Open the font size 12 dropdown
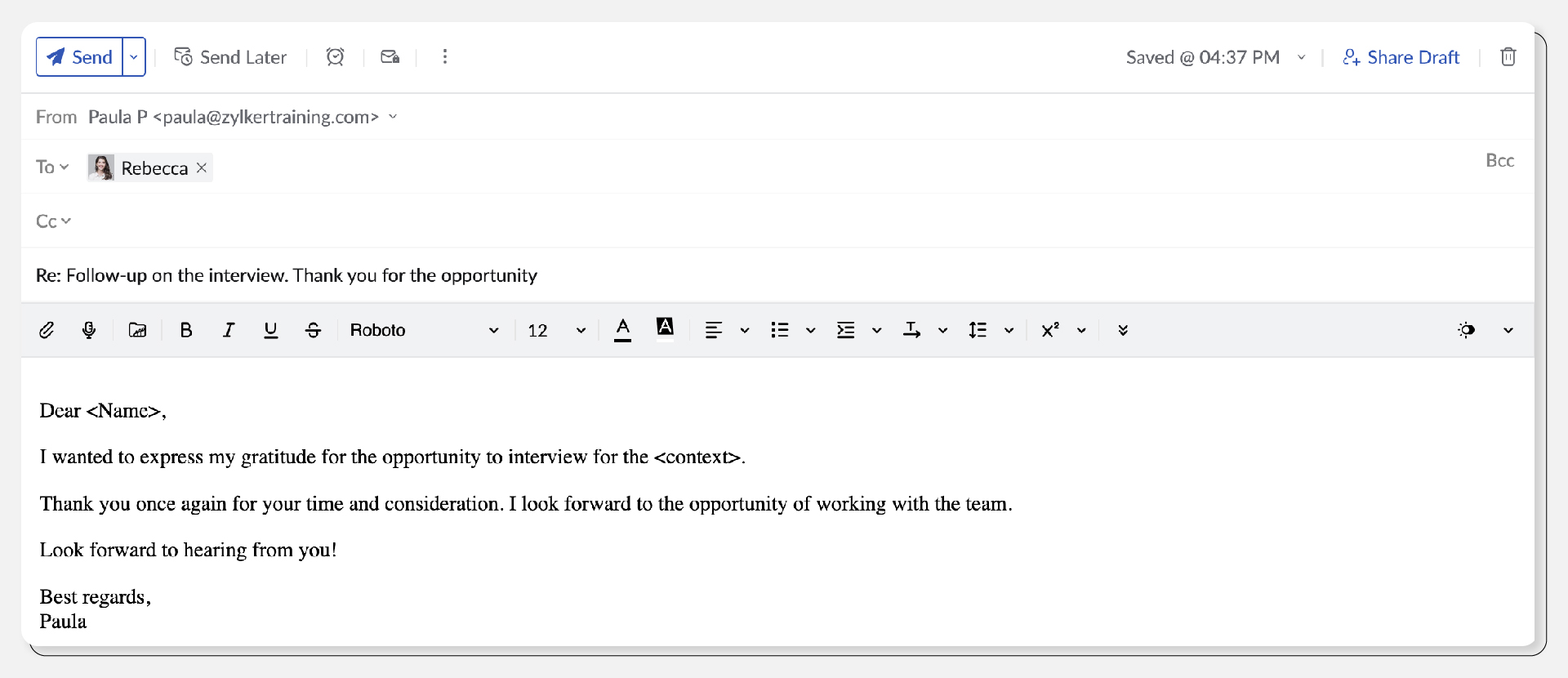1568x678 pixels. pos(557,330)
